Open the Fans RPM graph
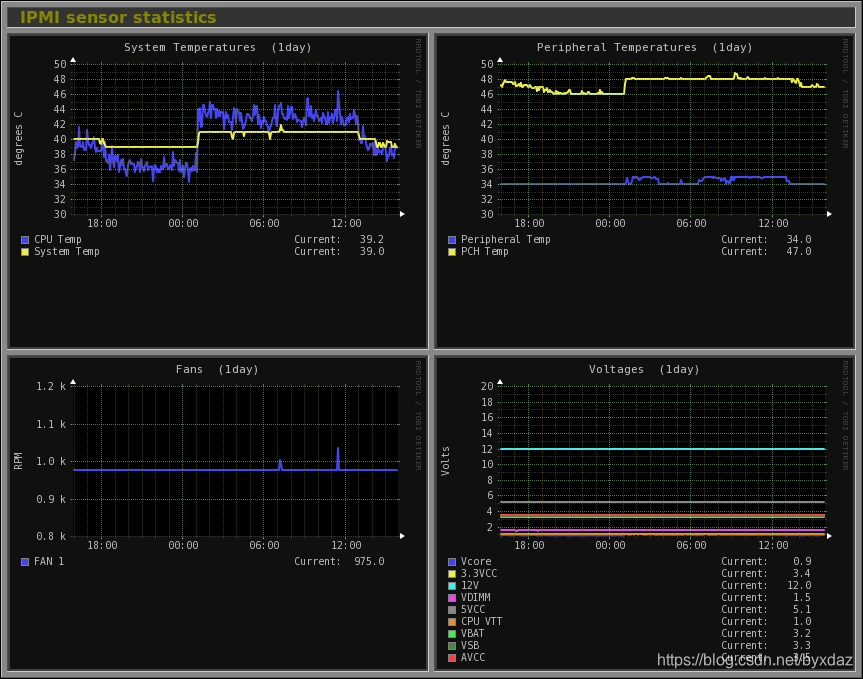 tap(218, 513)
